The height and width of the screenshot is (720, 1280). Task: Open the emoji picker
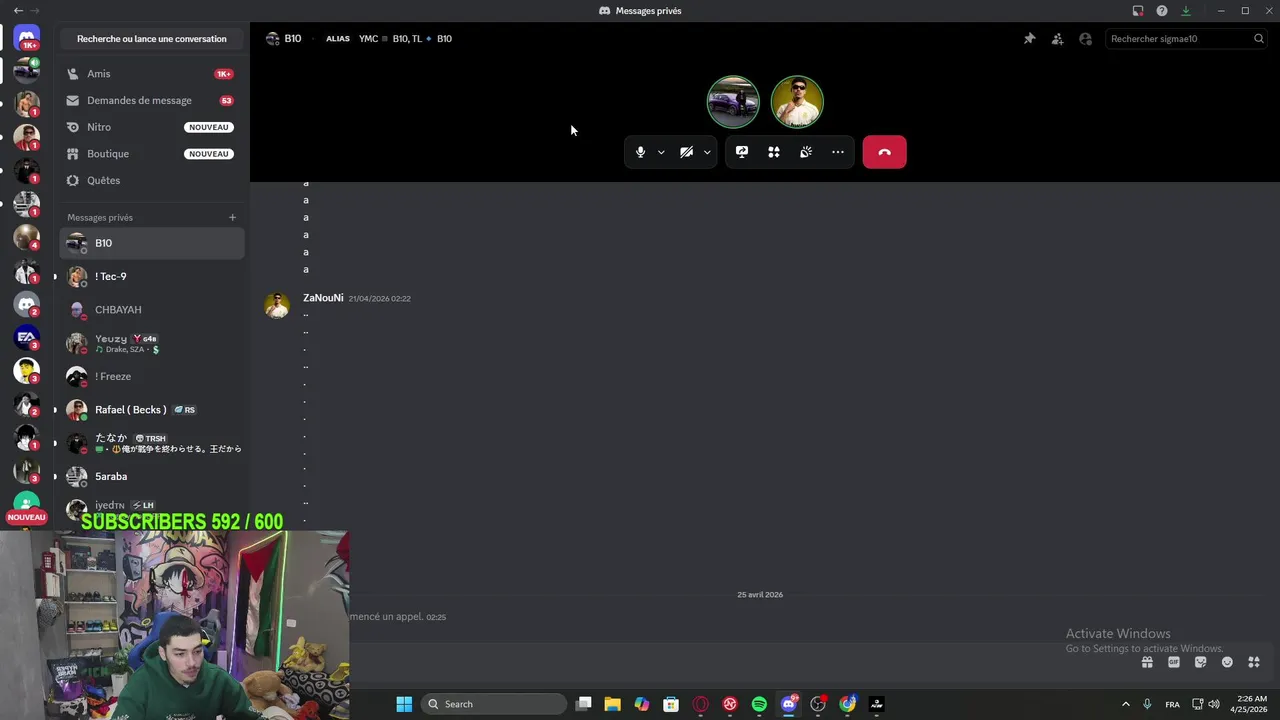[x=1227, y=662]
